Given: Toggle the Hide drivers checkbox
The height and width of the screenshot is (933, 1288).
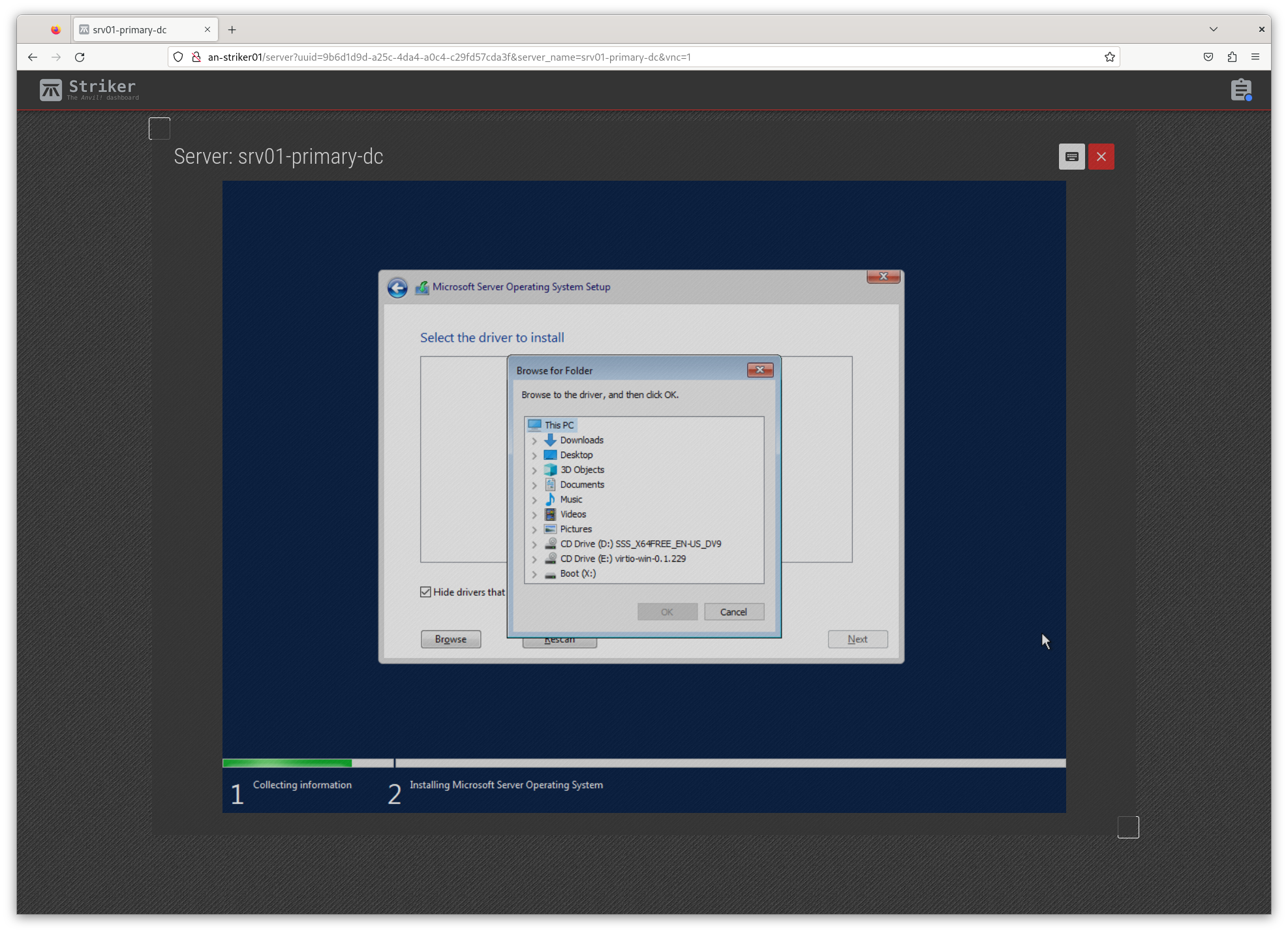Looking at the screenshot, I should [425, 592].
